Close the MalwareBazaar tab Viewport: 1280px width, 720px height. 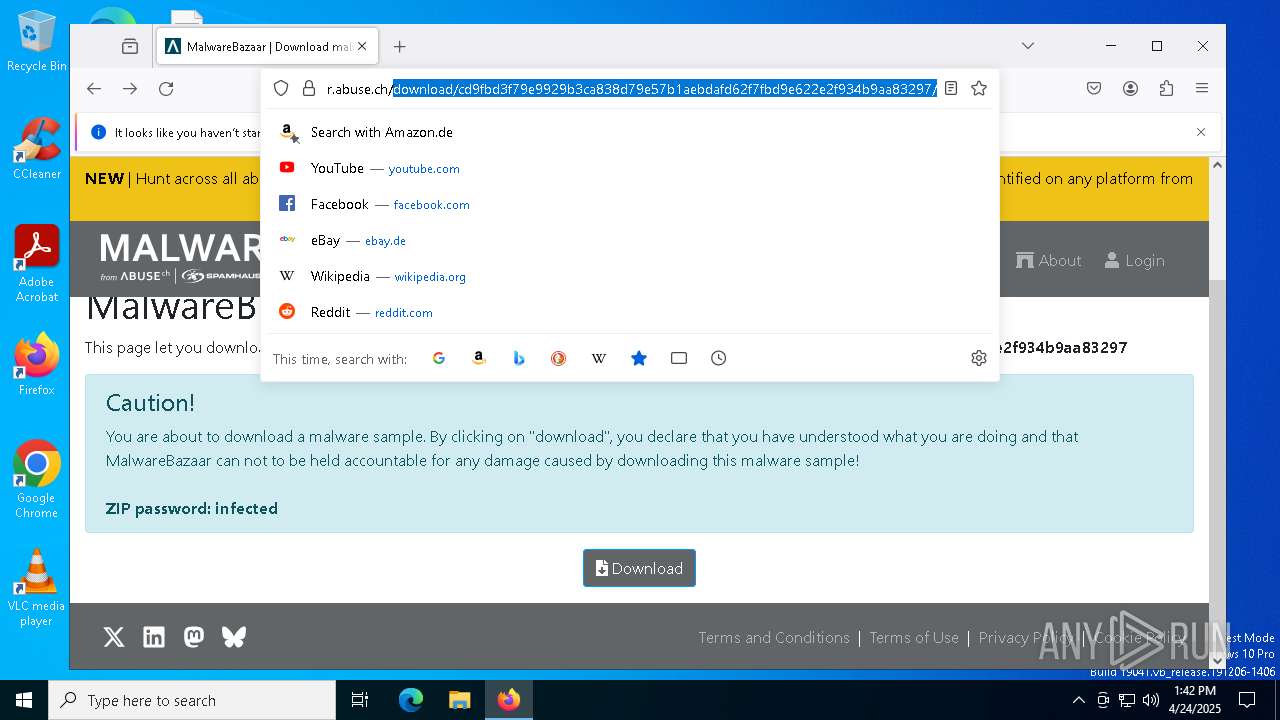362,46
